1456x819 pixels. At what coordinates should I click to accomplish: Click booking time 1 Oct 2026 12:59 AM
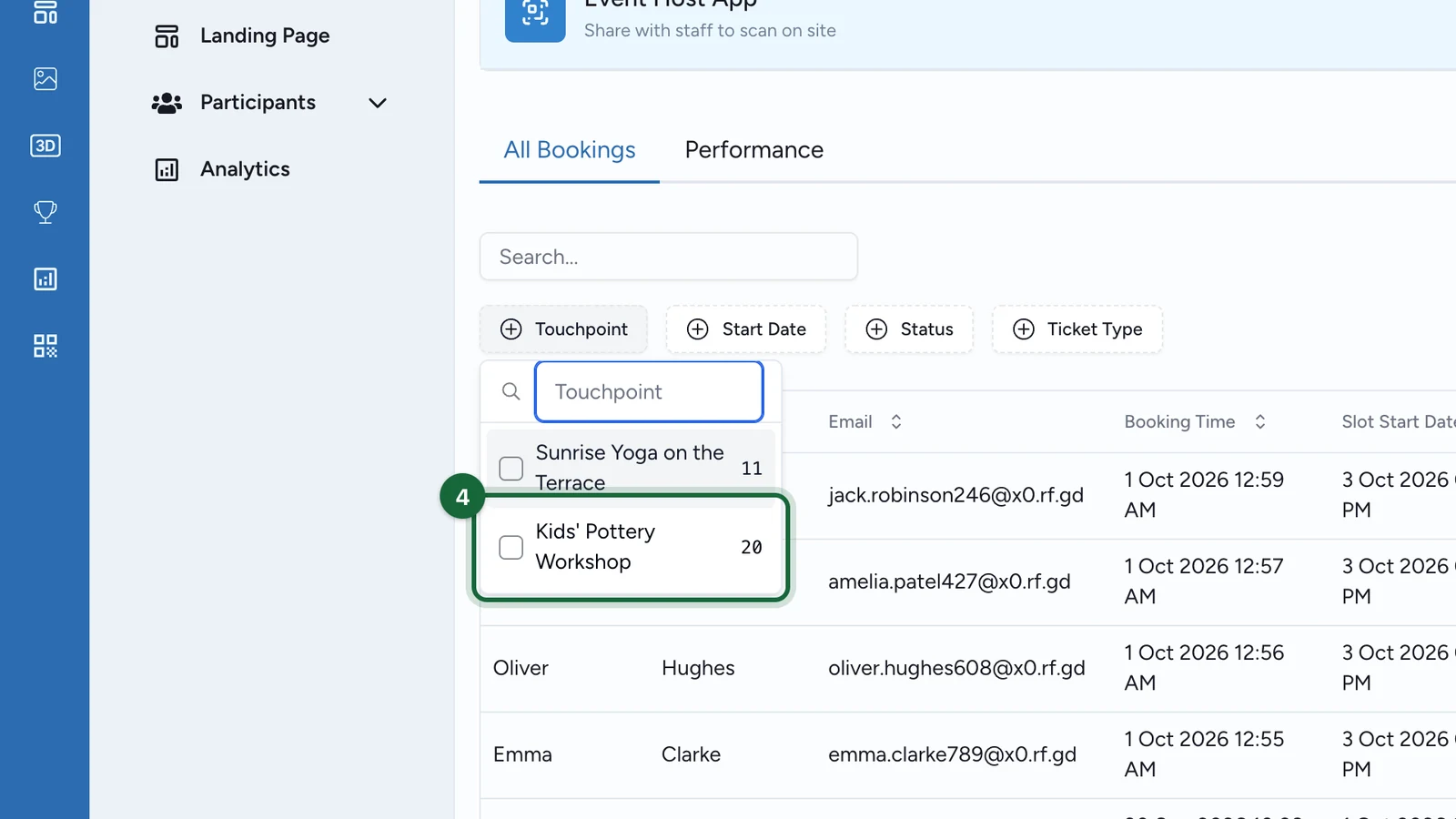point(1204,495)
